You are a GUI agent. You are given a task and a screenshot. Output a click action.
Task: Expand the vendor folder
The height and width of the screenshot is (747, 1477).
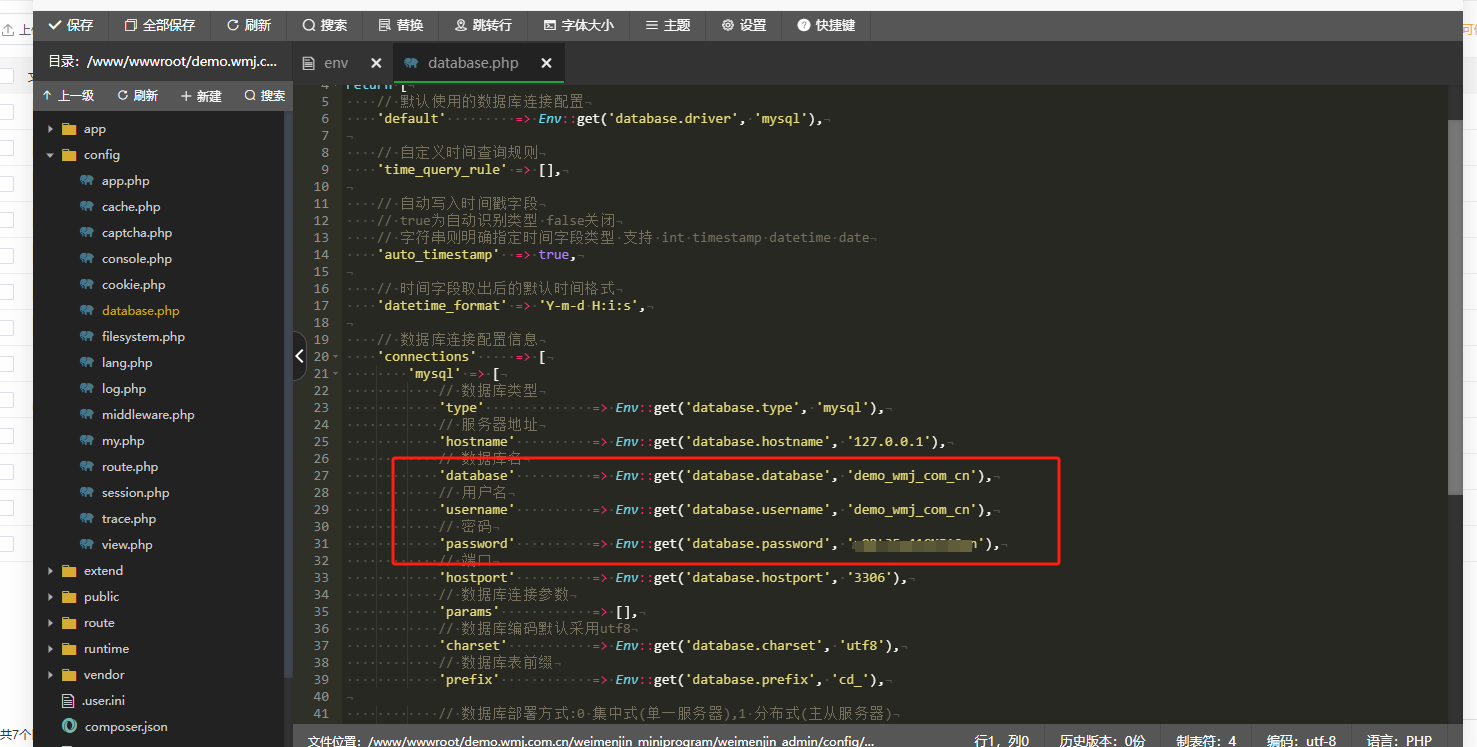(50, 675)
